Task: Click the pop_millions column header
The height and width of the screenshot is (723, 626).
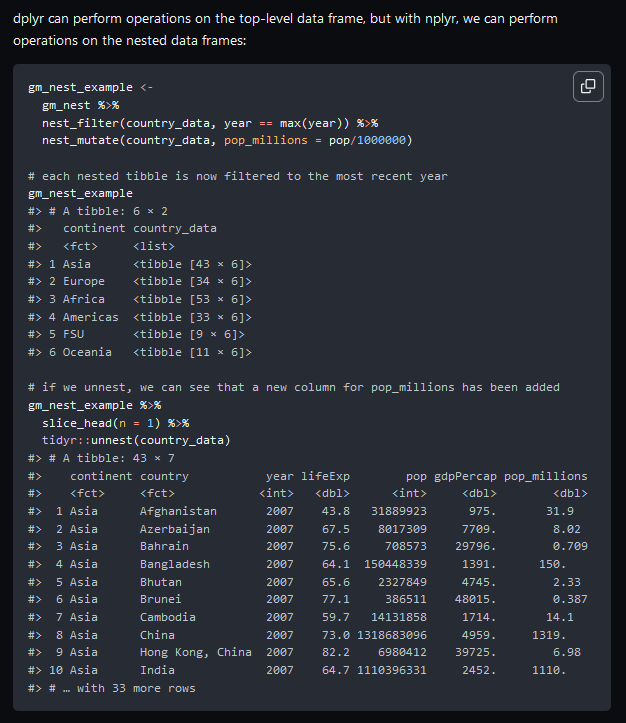Action: coord(545,476)
